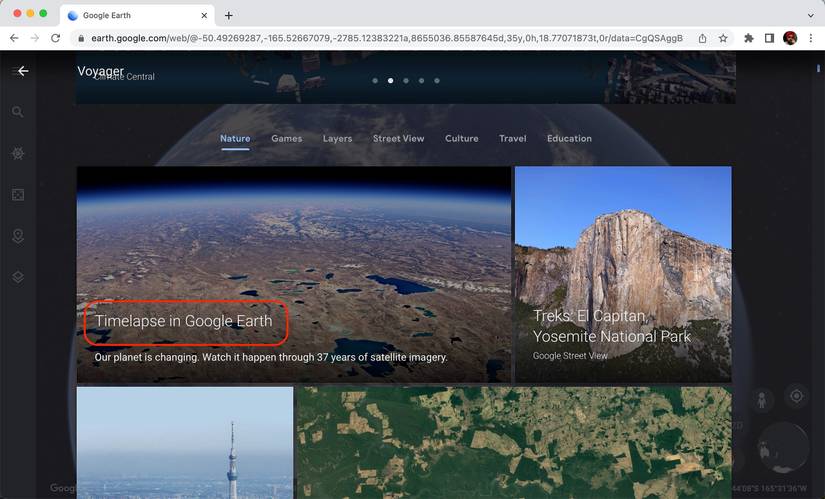Close the Google Earth tab

pos(204,15)
